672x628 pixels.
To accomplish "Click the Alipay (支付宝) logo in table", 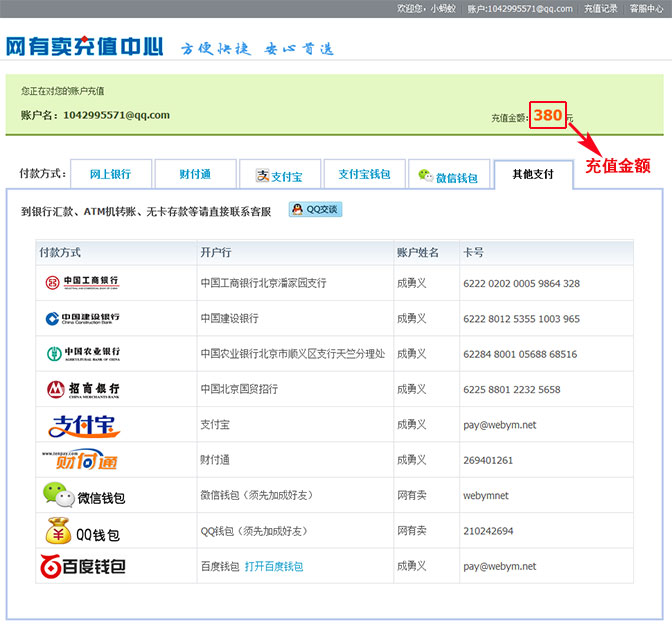I will [x=83, y=424].
